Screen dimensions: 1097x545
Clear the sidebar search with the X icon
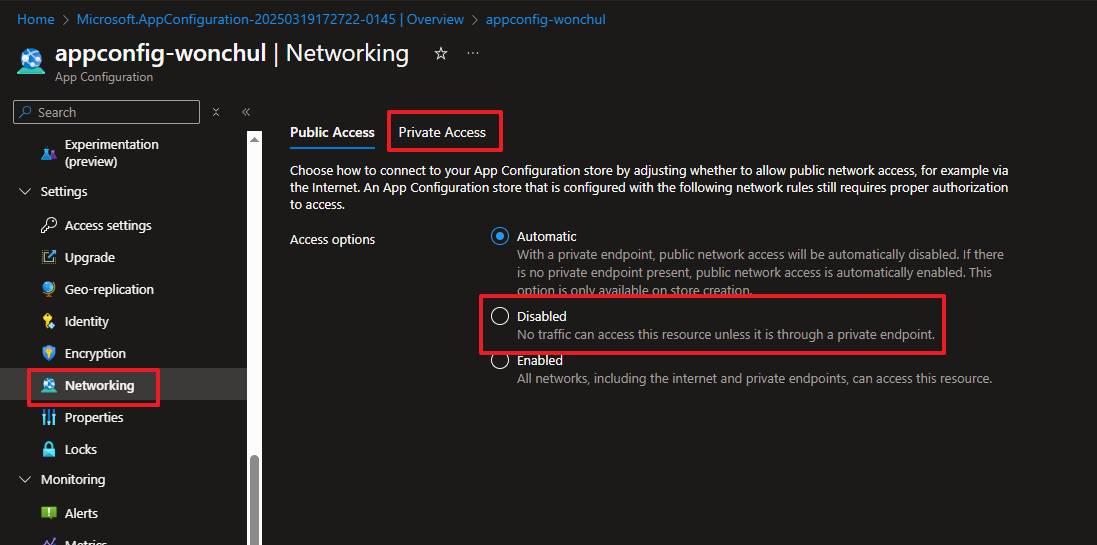(216, 112)
